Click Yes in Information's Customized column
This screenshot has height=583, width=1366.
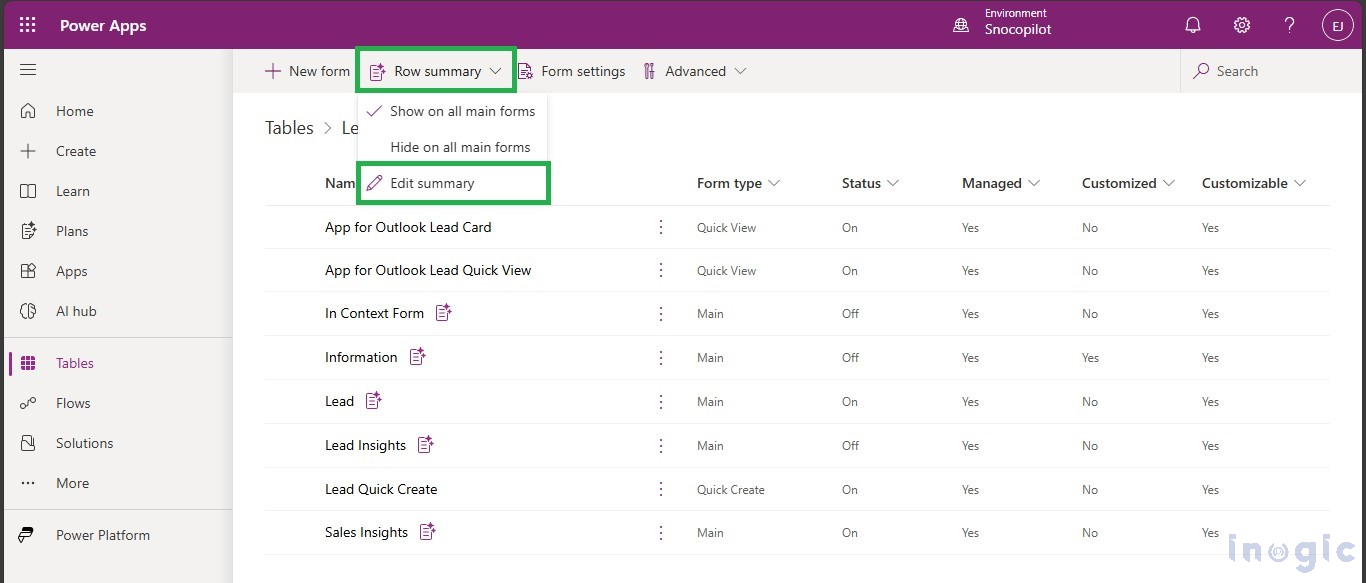click(x=1090, y=358)
